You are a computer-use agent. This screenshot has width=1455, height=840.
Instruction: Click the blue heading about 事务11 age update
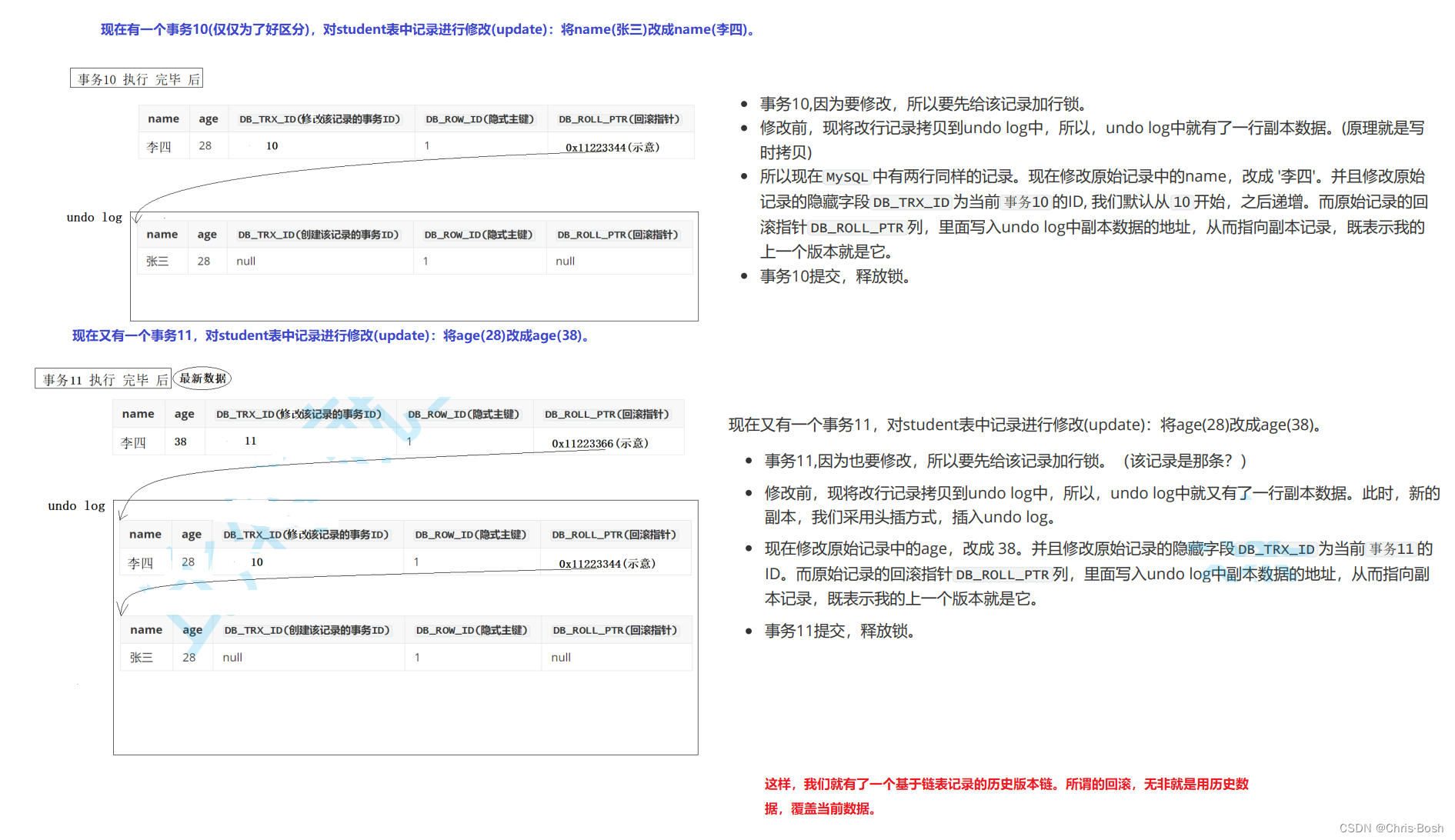332,335
